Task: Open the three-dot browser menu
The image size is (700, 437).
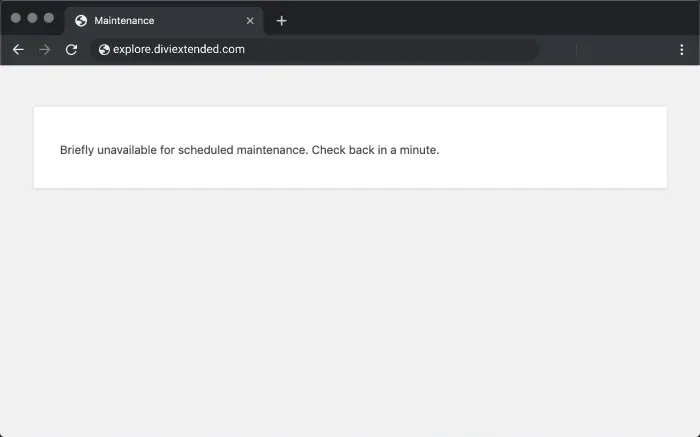Action: (x=681, y=50)
